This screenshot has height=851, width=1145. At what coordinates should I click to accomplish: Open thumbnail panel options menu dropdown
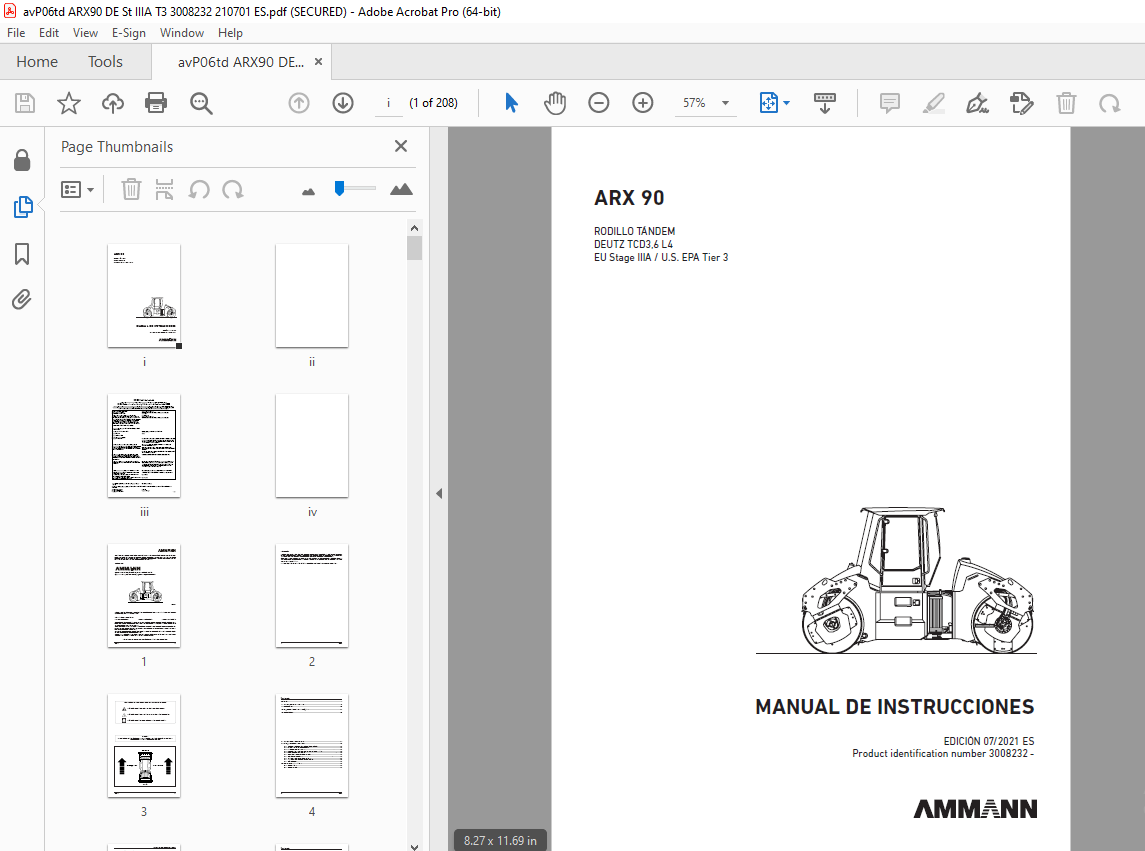[77, 190]
